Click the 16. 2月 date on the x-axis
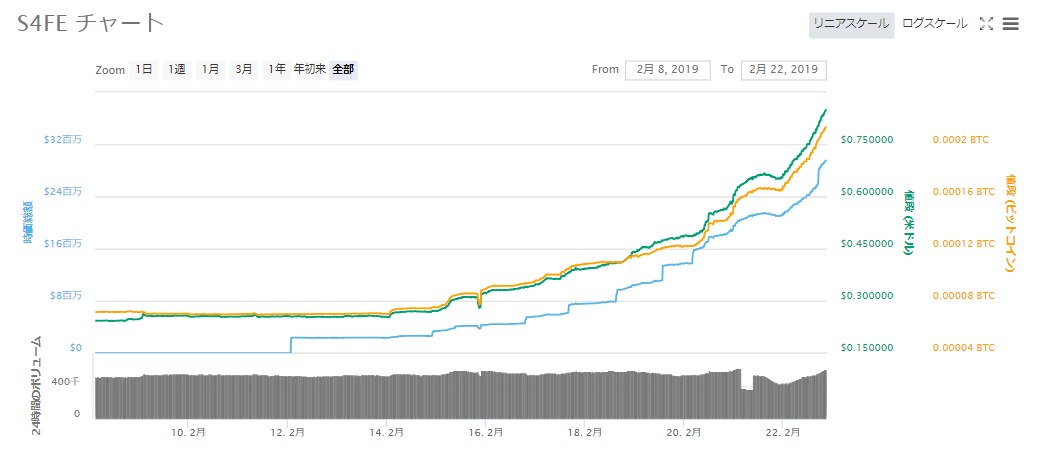The image size is (1038, 451). pyautogui.click(x=484, y=432)
